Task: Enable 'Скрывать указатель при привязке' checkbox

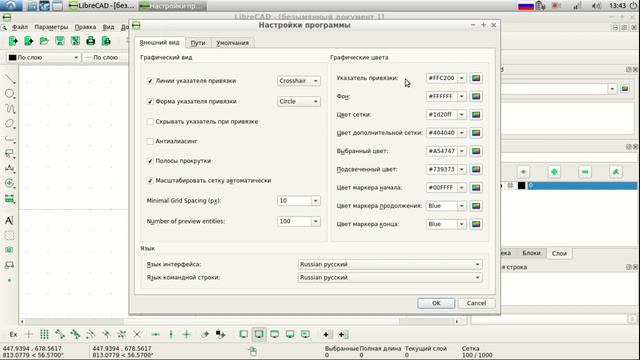Action: click(x=150, y=122)
